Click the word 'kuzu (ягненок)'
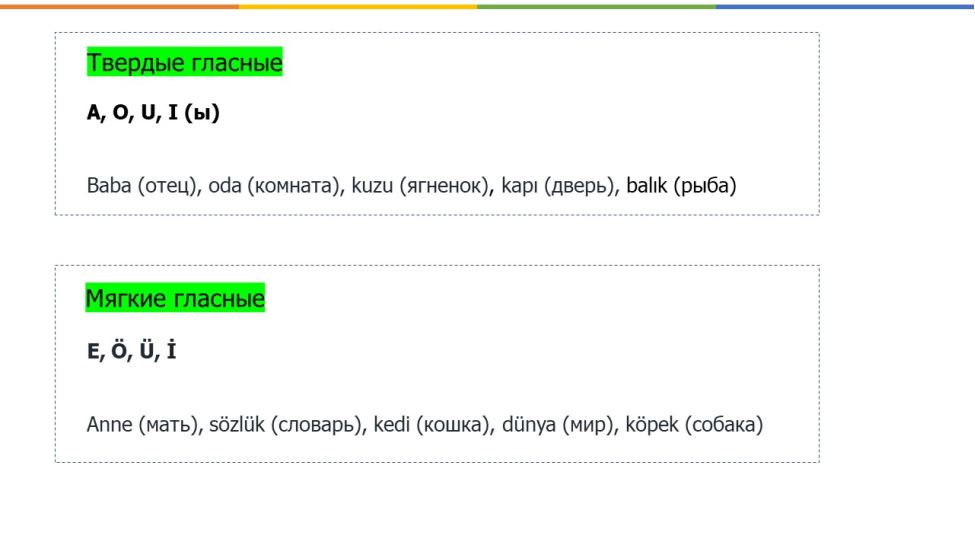This screenshot has width=975, height=549. [420, 185]
